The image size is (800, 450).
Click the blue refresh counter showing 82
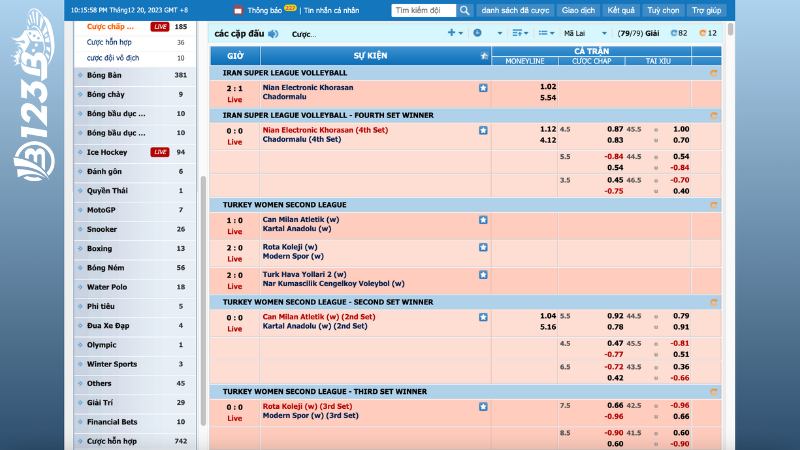(678, 33)
